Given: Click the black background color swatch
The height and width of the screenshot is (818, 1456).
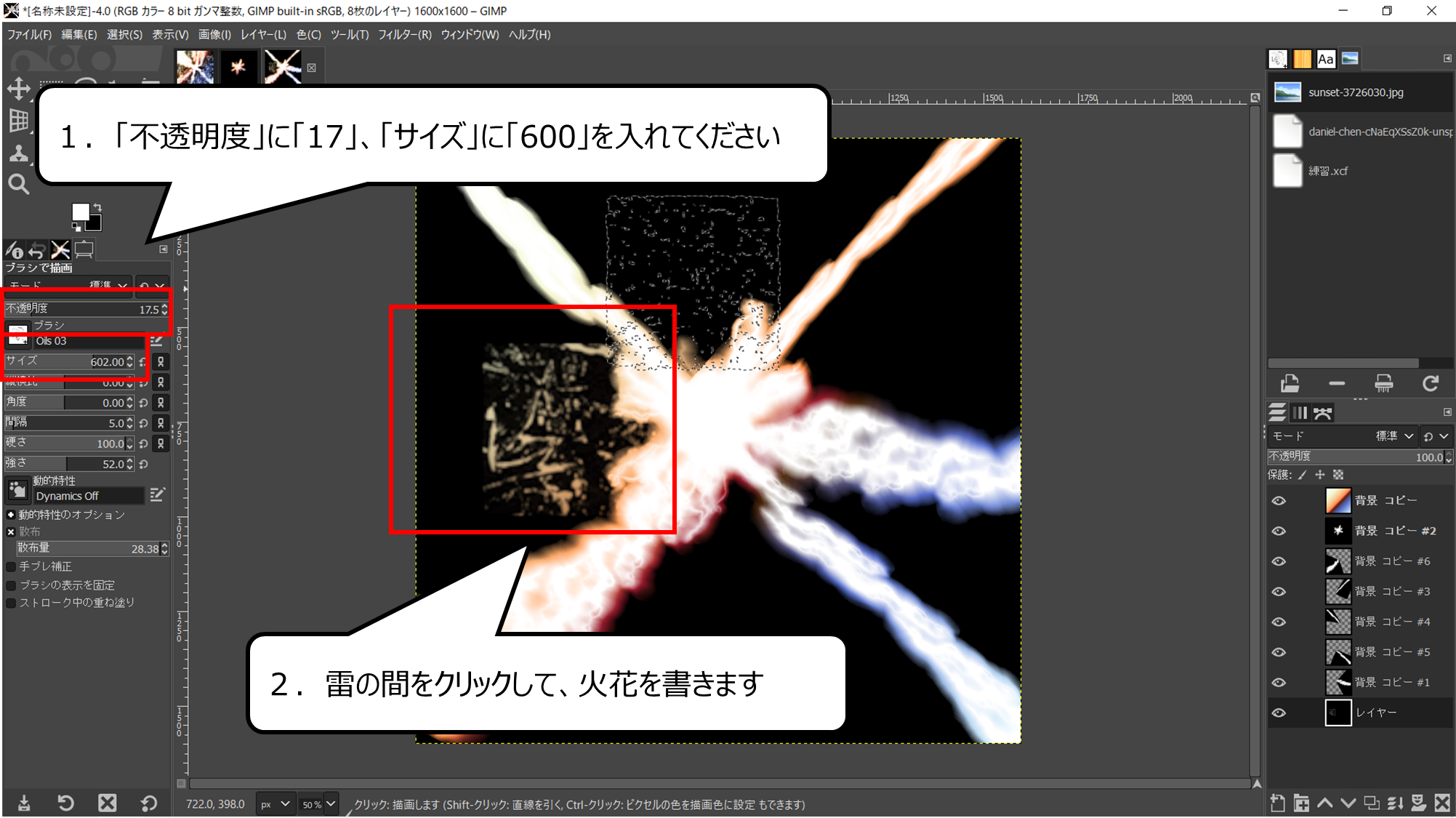Looking at the screenshot, I should click(x=95, y=224).
